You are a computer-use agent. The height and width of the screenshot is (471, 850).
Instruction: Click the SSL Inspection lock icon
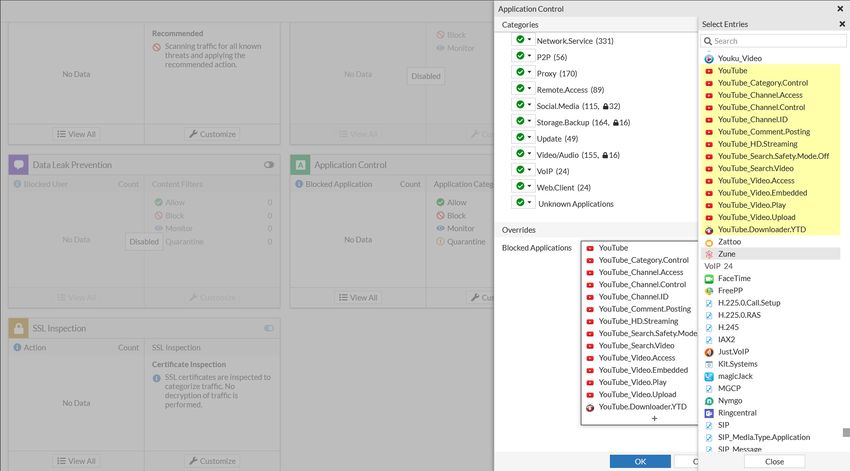point(18,328)
